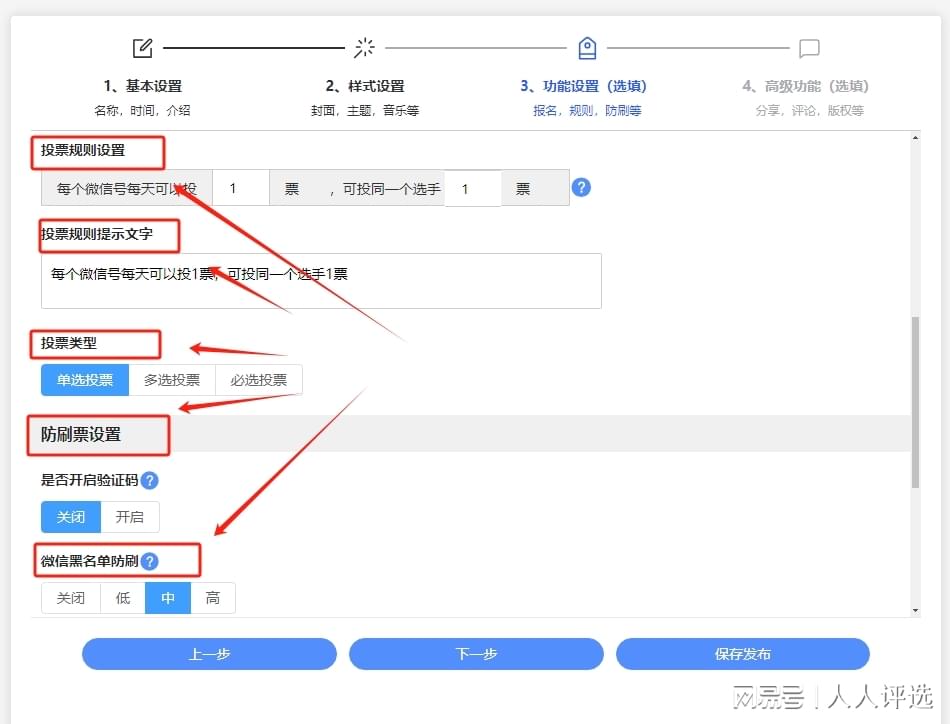
Task: Open help icon beside voting rule fields
Action: (x=581, y=187)
